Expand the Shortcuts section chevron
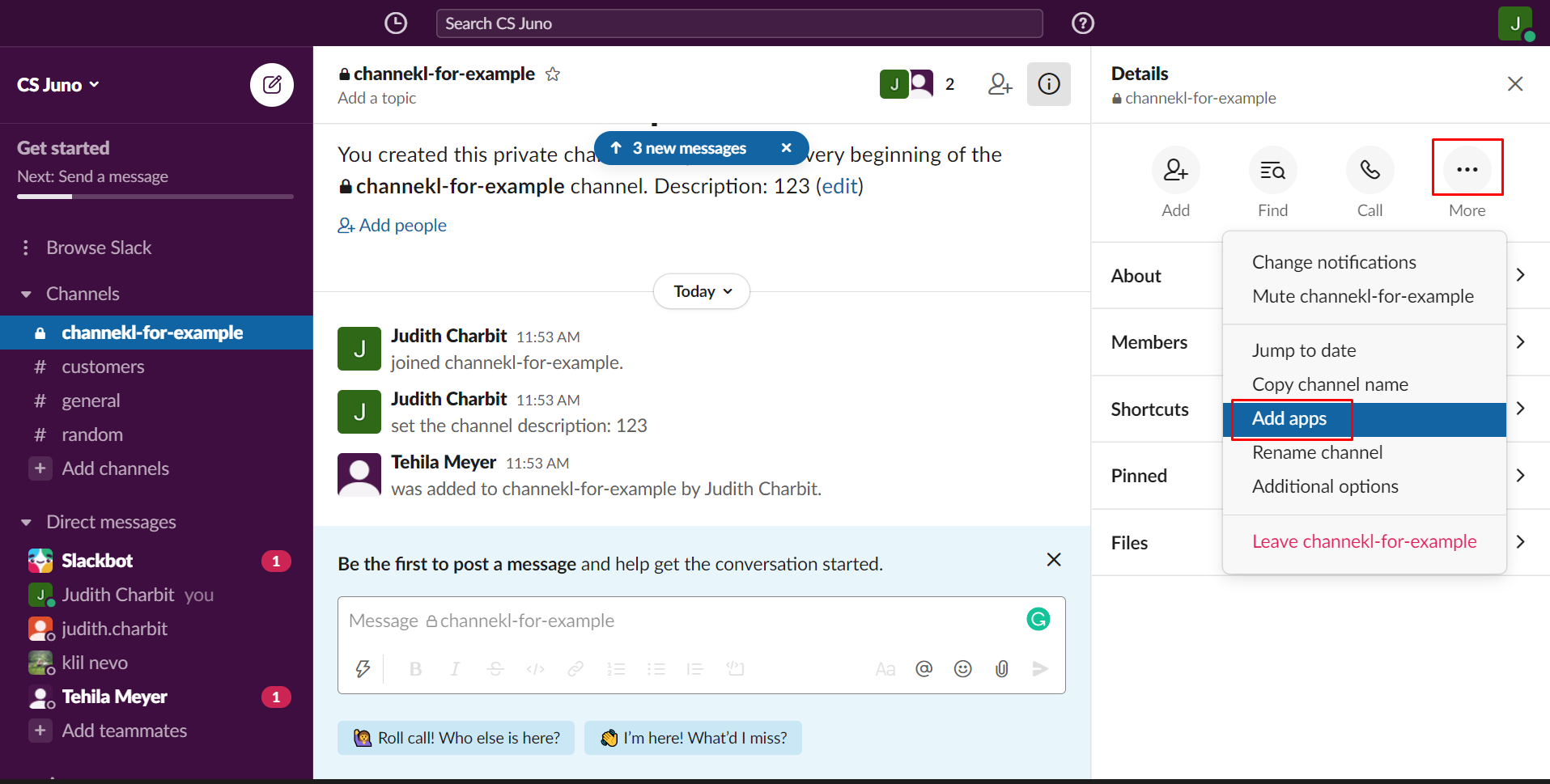The image size is (1550, 784). tap(1520, 409)
